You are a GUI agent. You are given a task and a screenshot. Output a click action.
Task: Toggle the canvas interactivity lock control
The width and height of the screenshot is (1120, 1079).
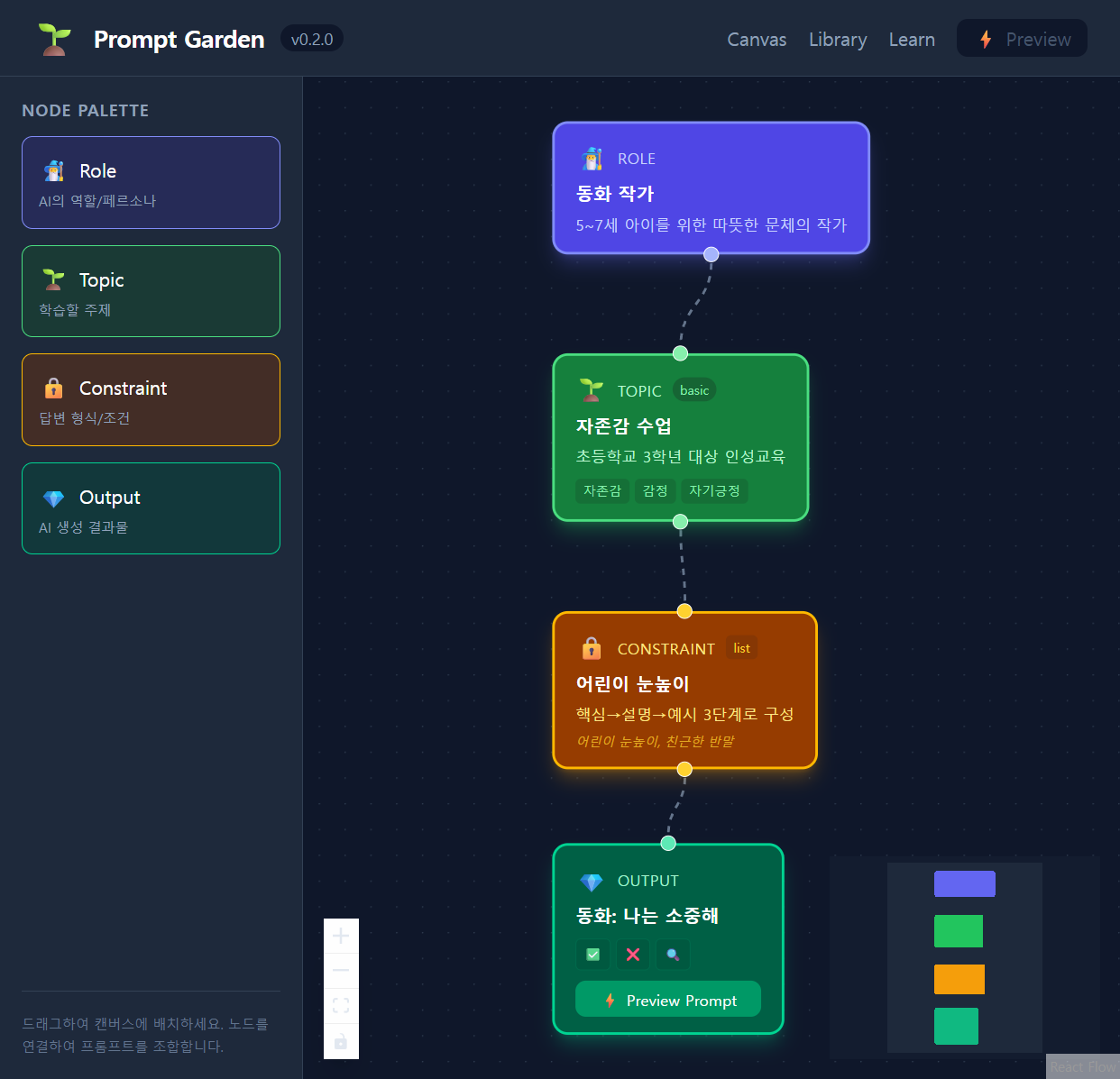(341, 1040)
